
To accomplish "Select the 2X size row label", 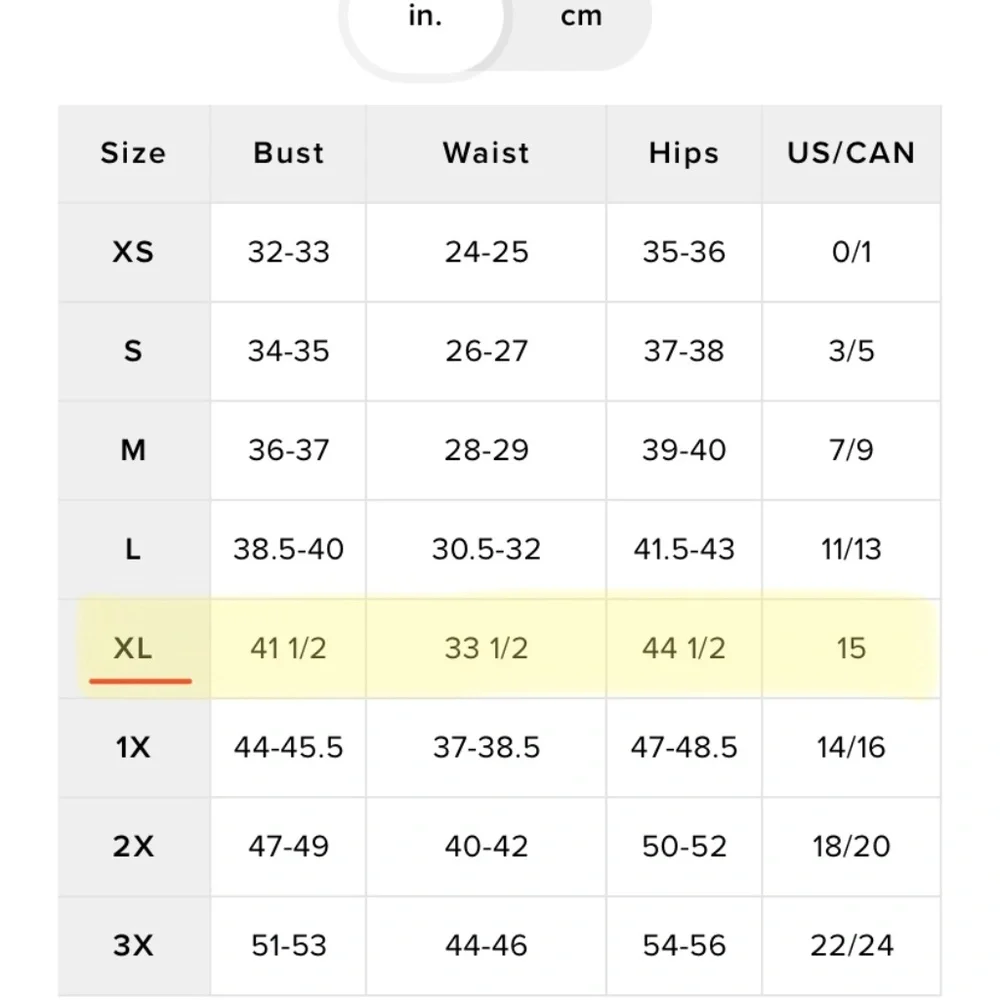I will [x=133, y=846].
